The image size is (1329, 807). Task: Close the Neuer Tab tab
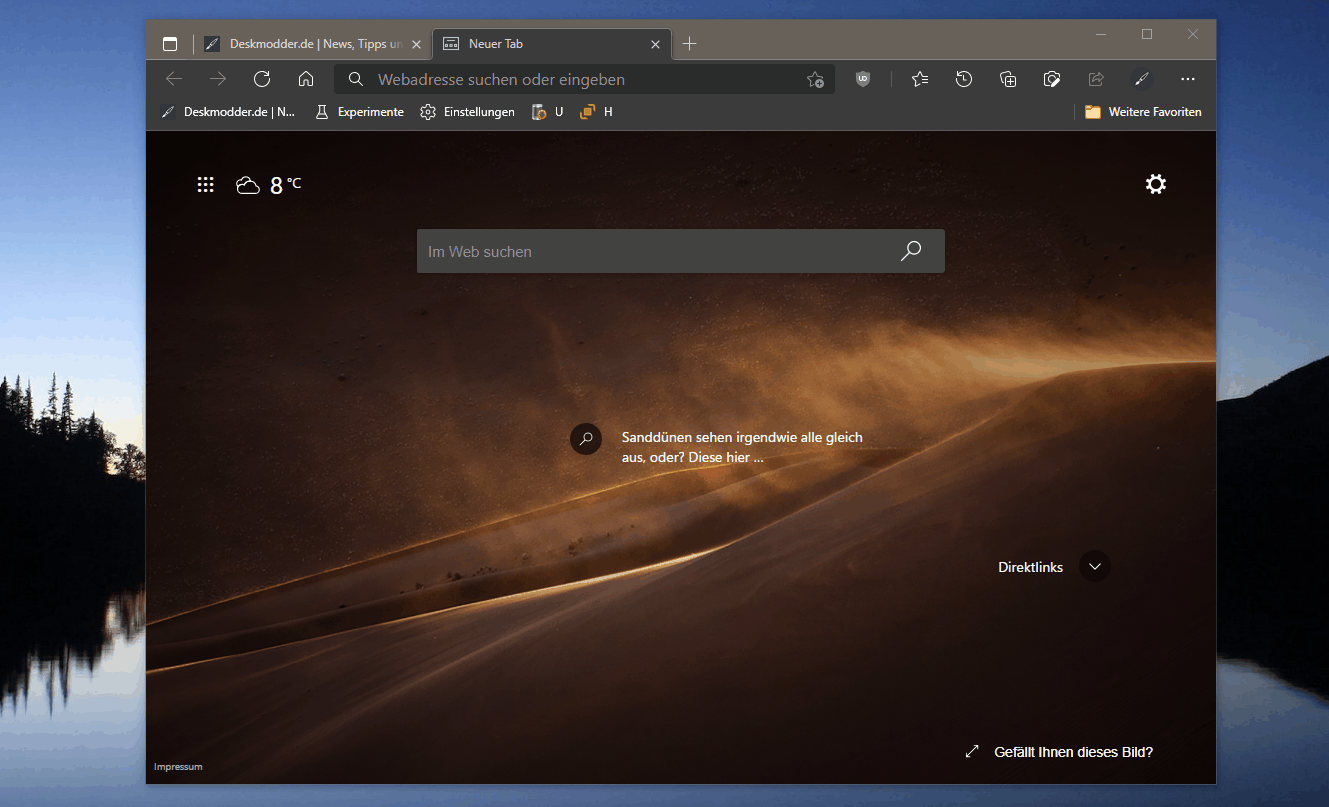(x=656, y=44)
